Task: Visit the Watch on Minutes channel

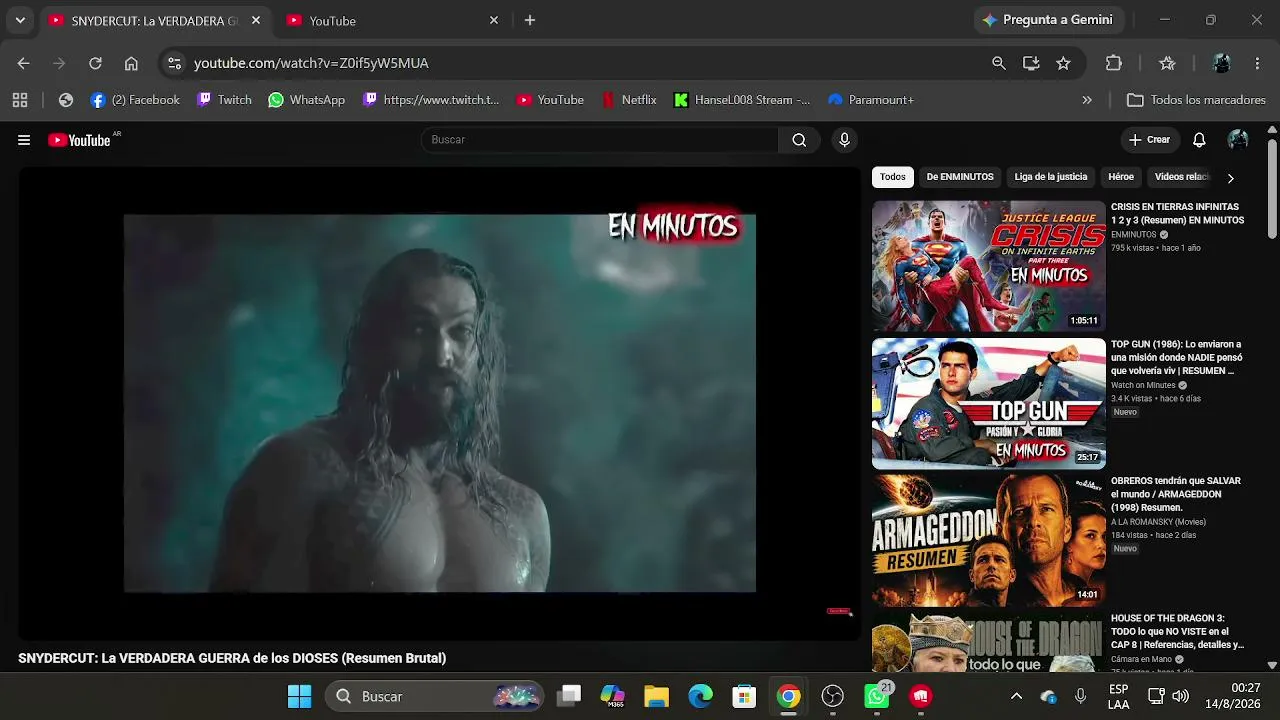Action: [x=1143, y=385]
